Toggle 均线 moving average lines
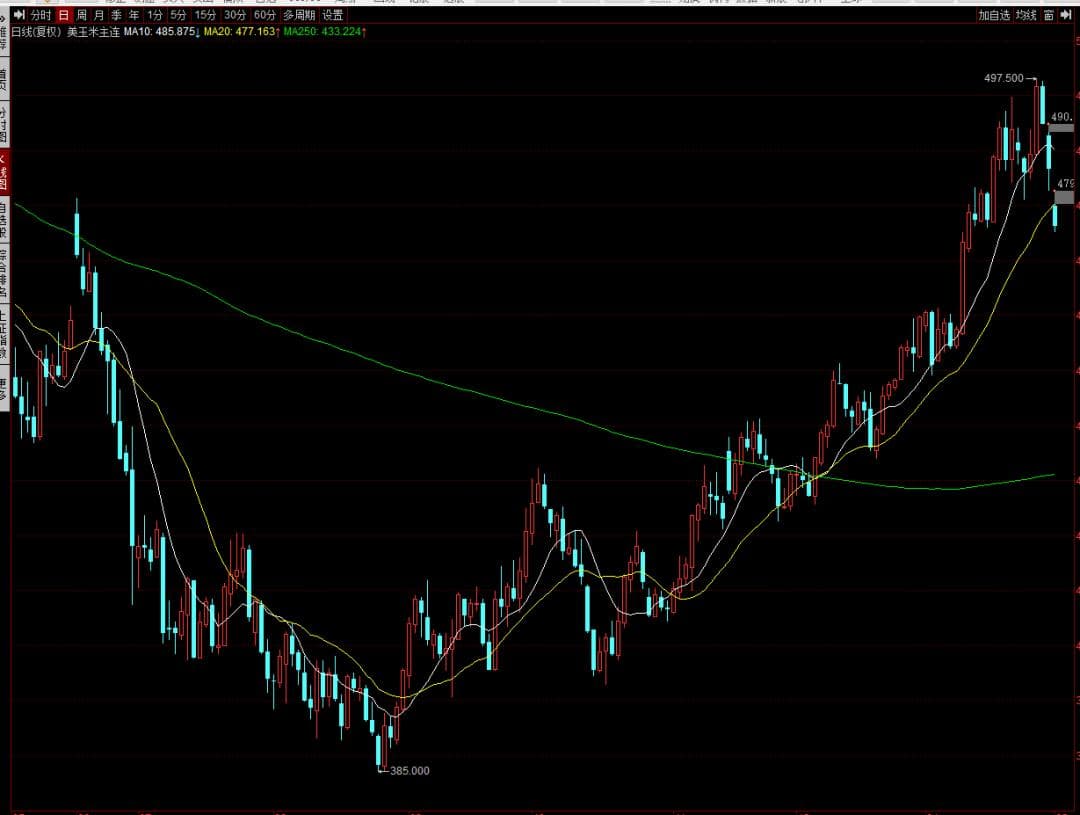Viewport: 1080px width, 815px height. (1026, 15)
